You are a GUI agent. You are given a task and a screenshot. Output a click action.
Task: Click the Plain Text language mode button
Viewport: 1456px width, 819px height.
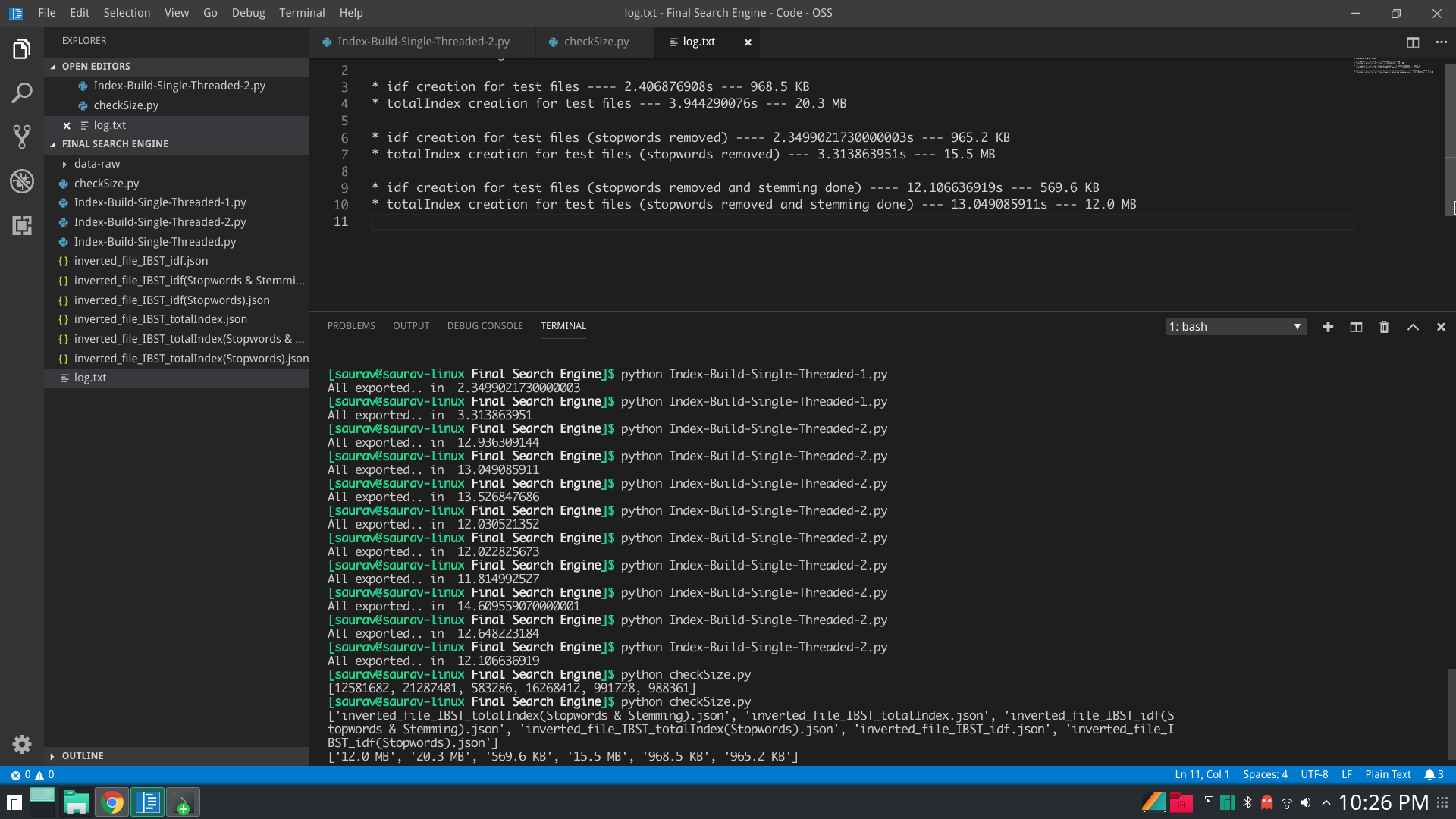coord(1388,774)
